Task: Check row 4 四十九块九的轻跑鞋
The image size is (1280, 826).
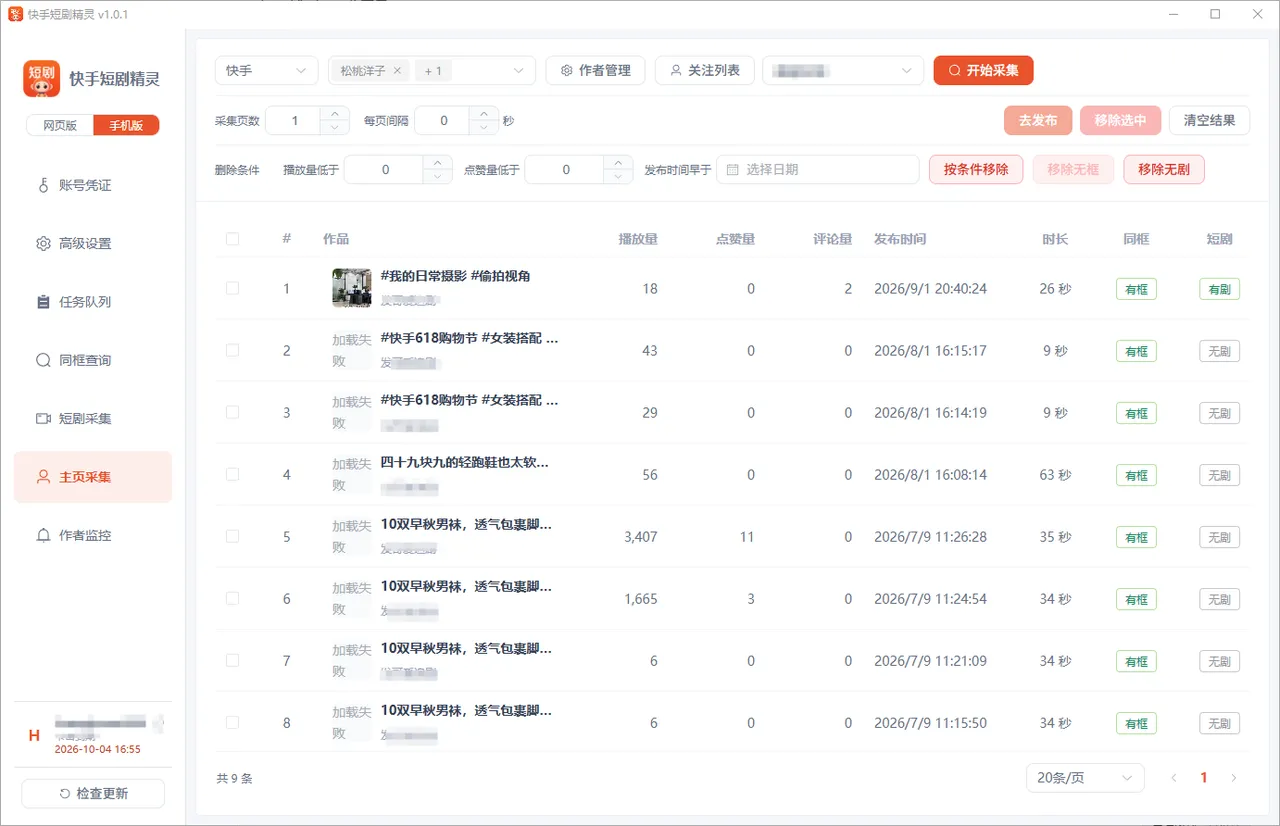Action: pyautogui.click(x=233, y=474)
